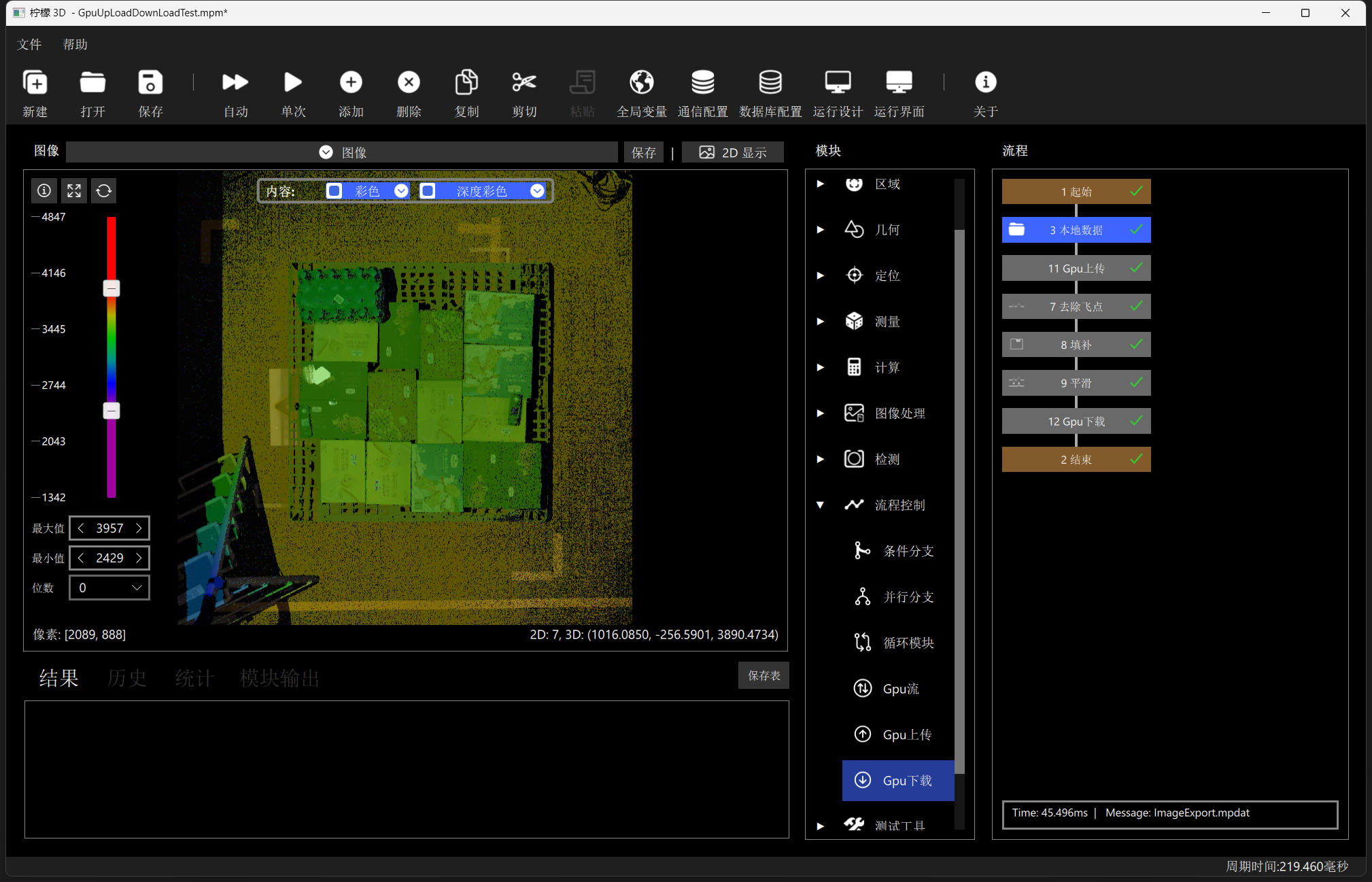This screenshot has height=882, width=1372.
Task: Click the depth image viewport
Action: tap(405, 398)
